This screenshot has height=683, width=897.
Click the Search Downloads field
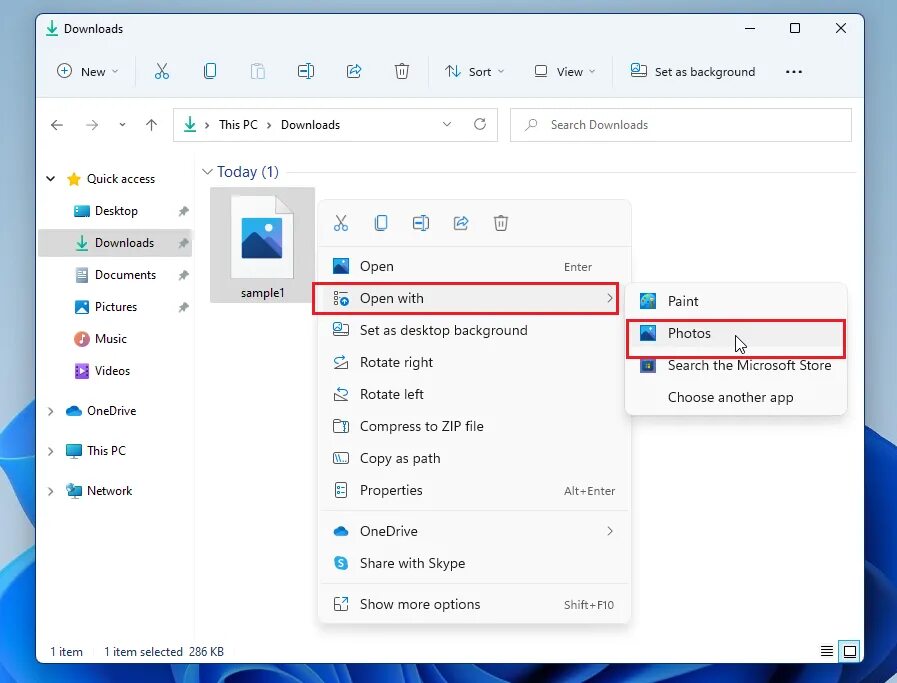point(681,125)
